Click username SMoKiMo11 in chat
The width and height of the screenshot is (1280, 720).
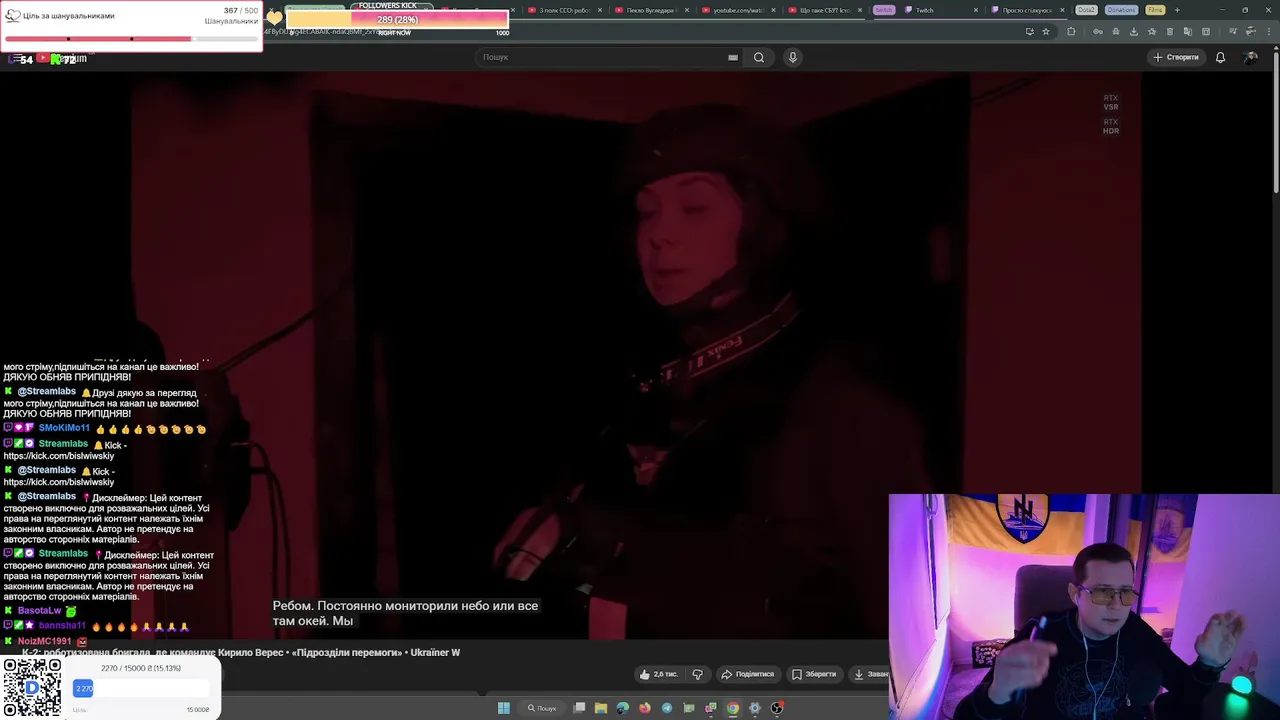(x=64, y=428)
